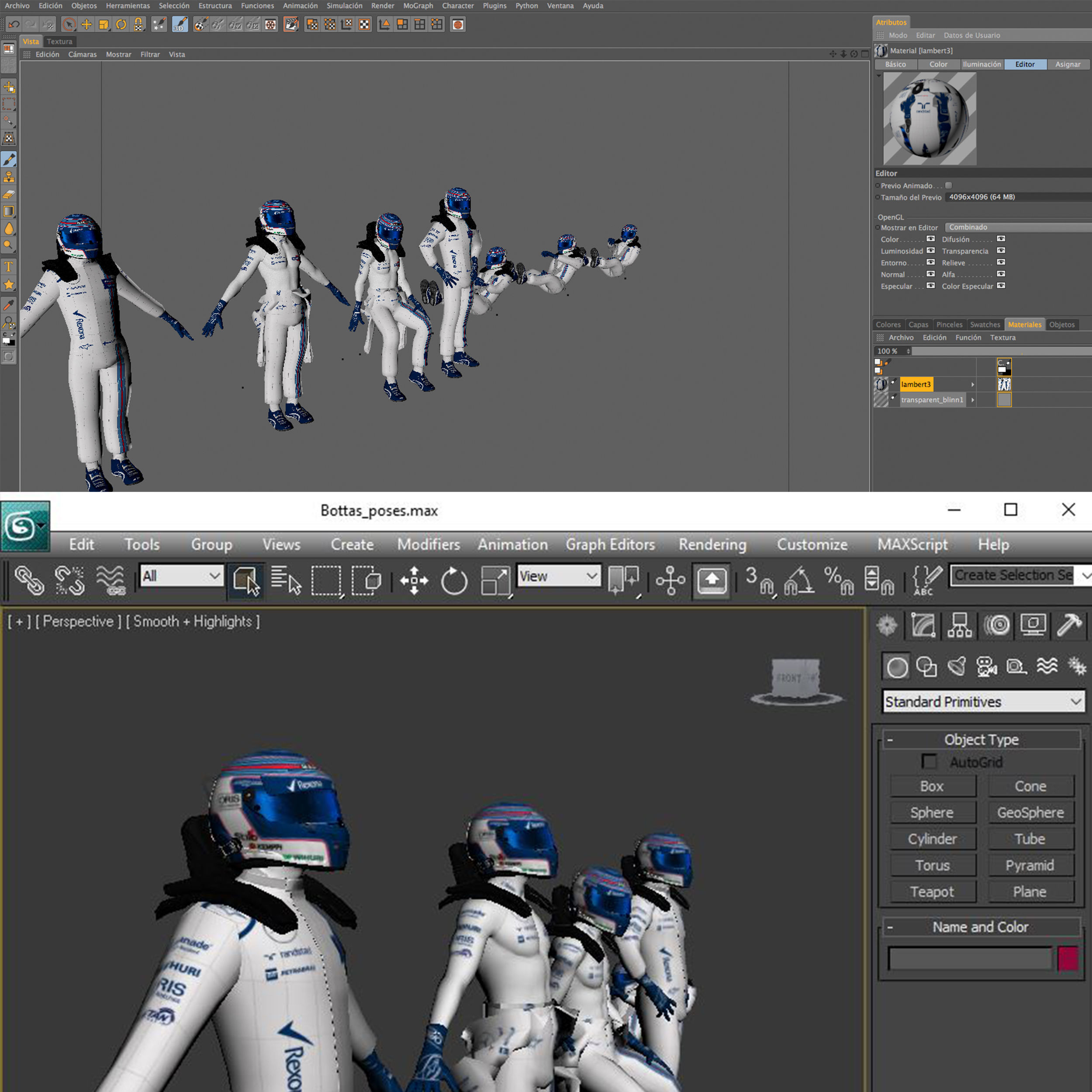1092x1092 pixels.
Task: Click the undo arrow in Cinema 4D toolbar
Action: 14,24
